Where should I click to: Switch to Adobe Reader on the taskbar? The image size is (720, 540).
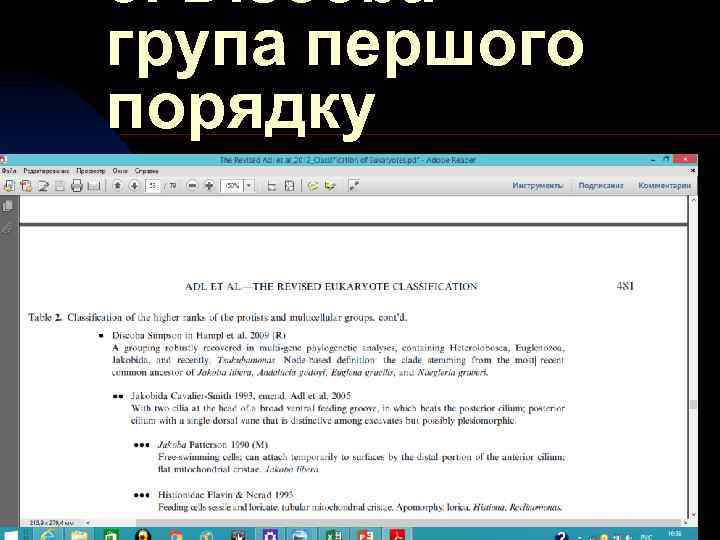(398, 534)
